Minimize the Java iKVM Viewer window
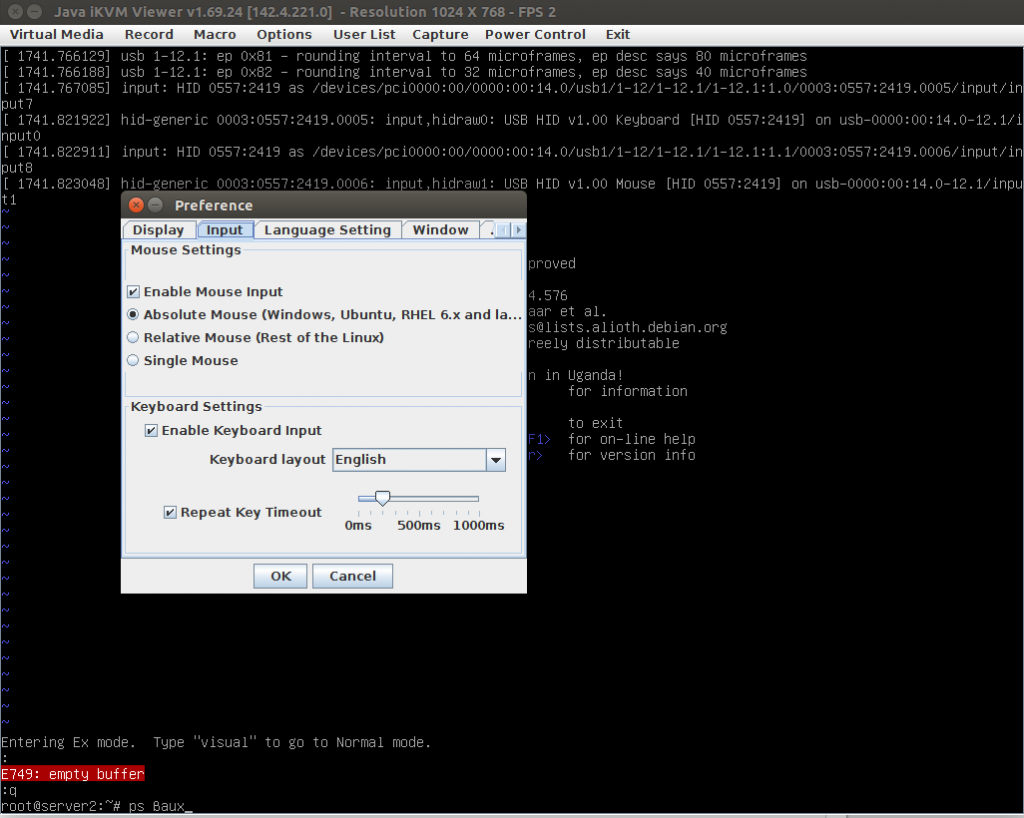This screenshot has width=1024, height=818. point(33,12)
